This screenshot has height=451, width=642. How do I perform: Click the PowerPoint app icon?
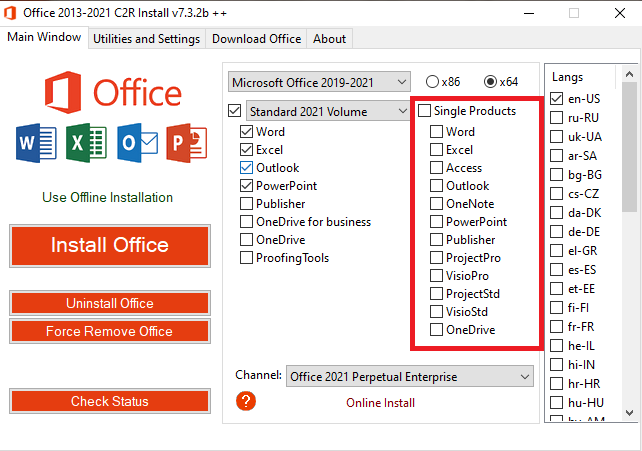(186, 143)
